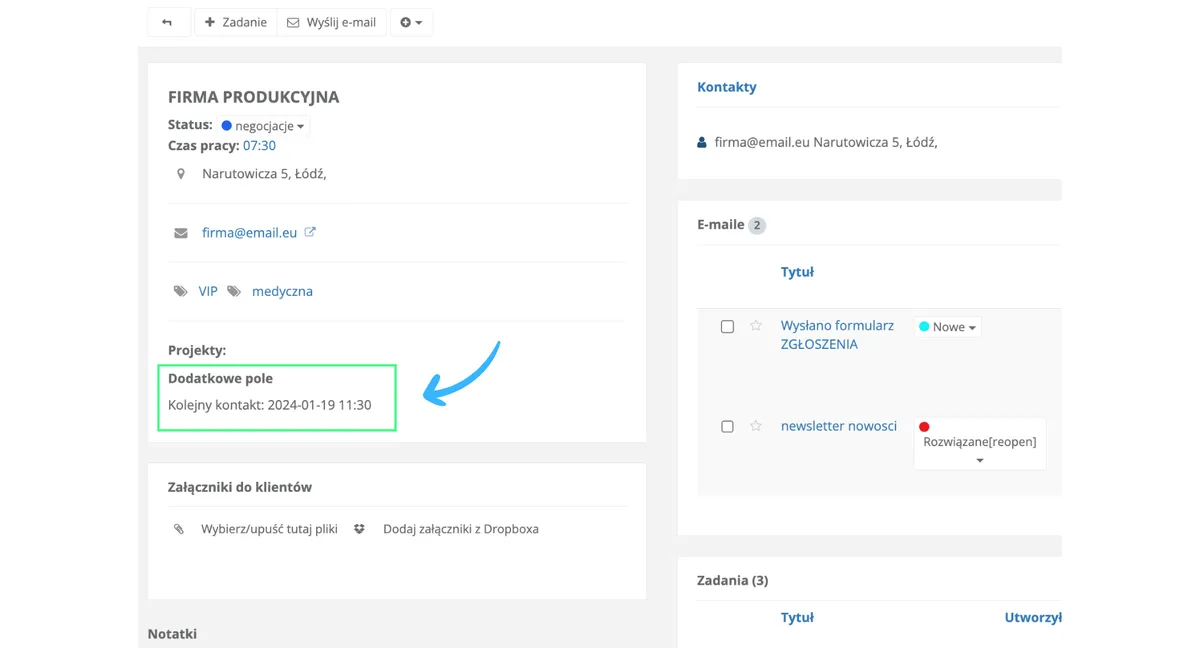Open the Rozwiązane[reopen] status dropdown
The width and height of the screenshot is (1200, 648).
click(980, 443)
